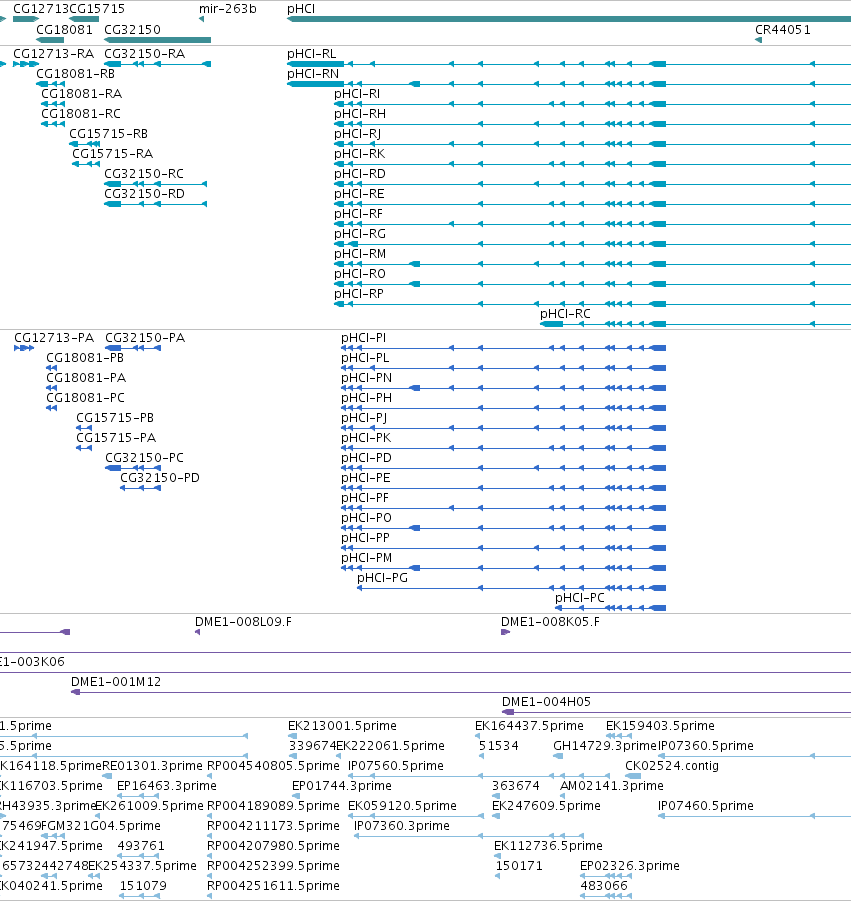Image resolution: width=851 pixels, height=901 pixels.
Task: Select EST EK112736.5prime
Action: click(548, 846)
